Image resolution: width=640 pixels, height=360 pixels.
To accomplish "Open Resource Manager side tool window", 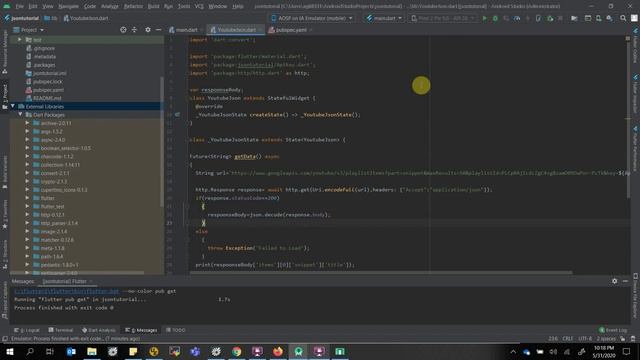I will (x=4, y=53).
